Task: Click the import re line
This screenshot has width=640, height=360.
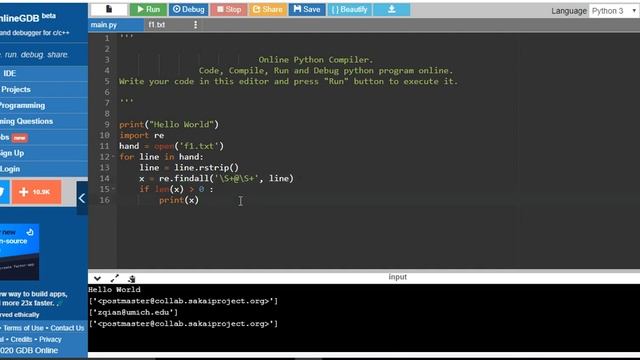Action: [x=142, y=136]
